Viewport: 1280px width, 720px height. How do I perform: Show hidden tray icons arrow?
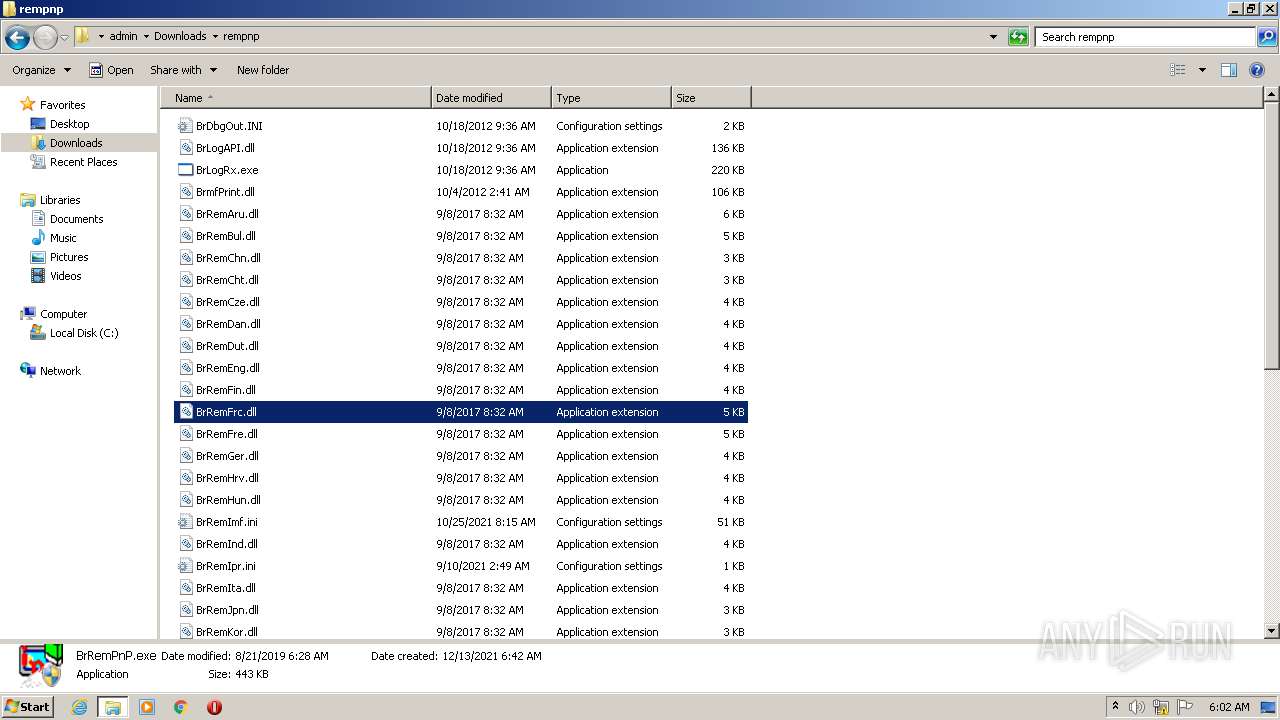coord(1115,706)
